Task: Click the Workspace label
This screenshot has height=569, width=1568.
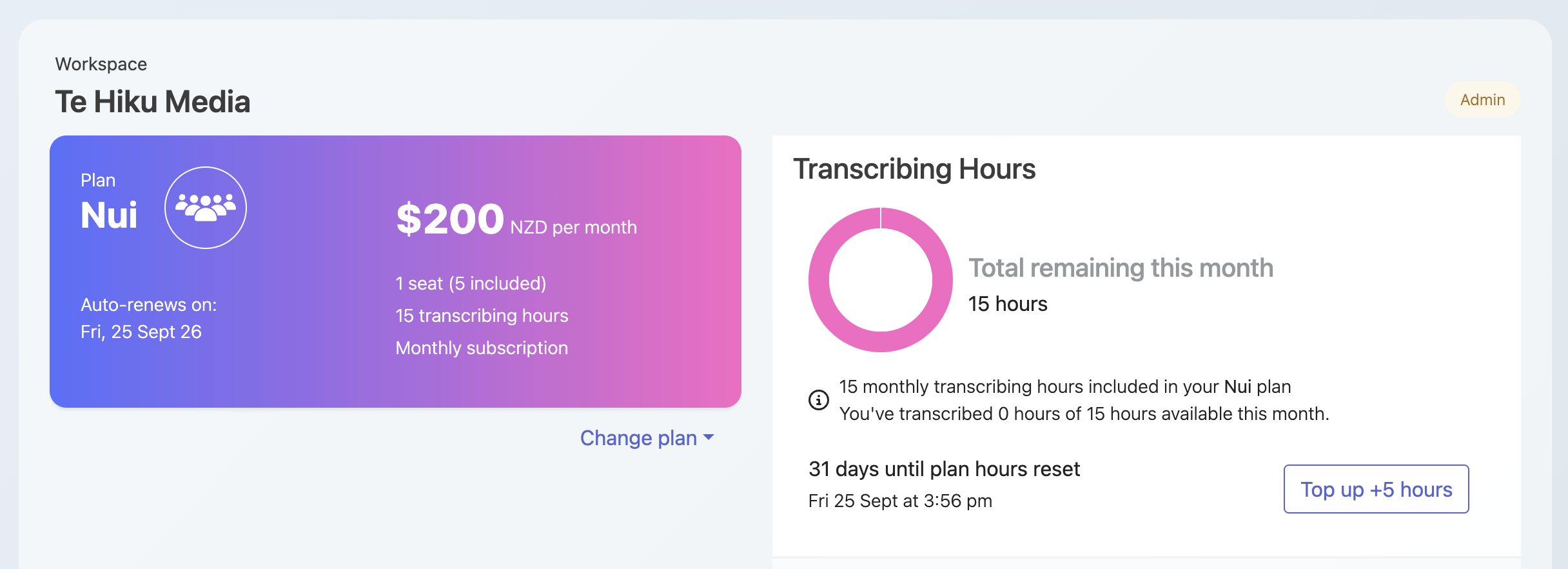Action: pyautogui.click(x=101, y=64)
